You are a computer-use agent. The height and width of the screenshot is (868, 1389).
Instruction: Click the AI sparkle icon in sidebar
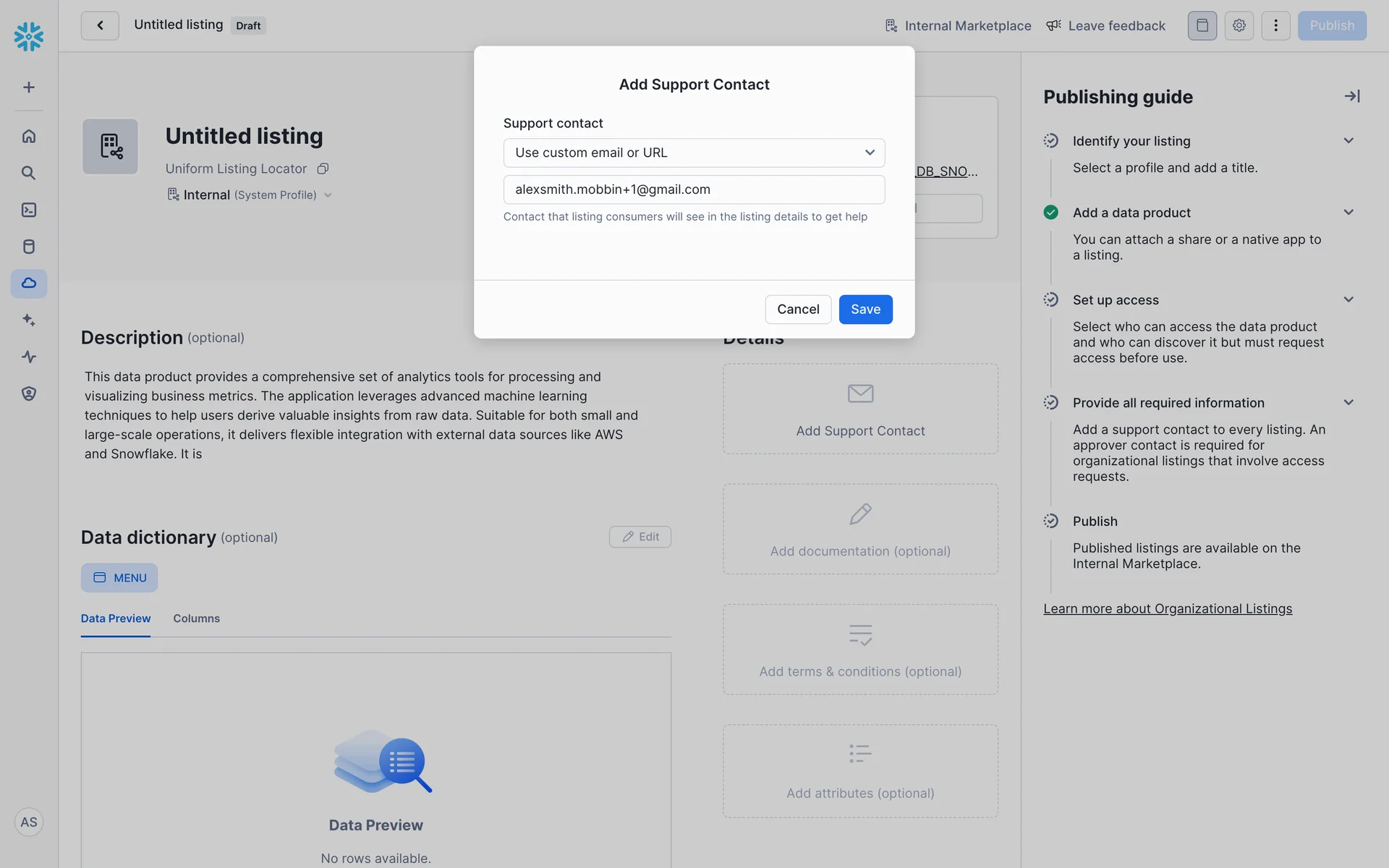pyautogui.click(x=29, y=320)
